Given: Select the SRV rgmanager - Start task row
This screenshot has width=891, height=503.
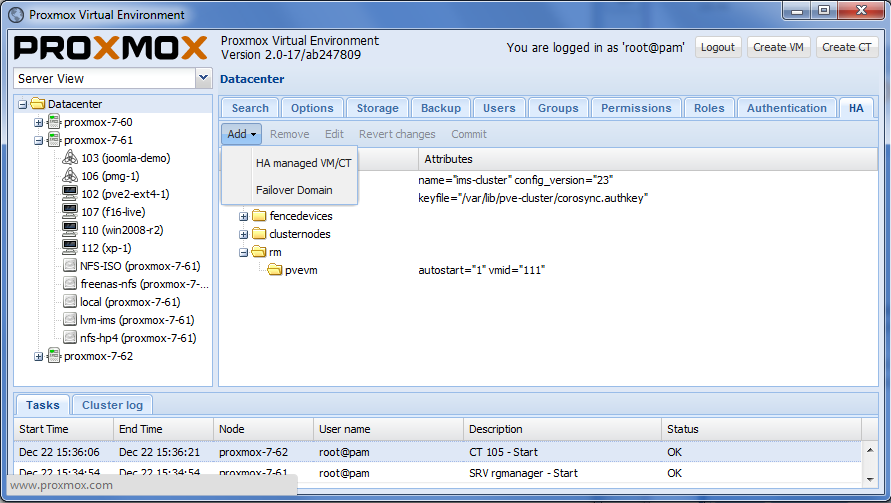Looking at the screenshot, I should (x=438, y=473).
